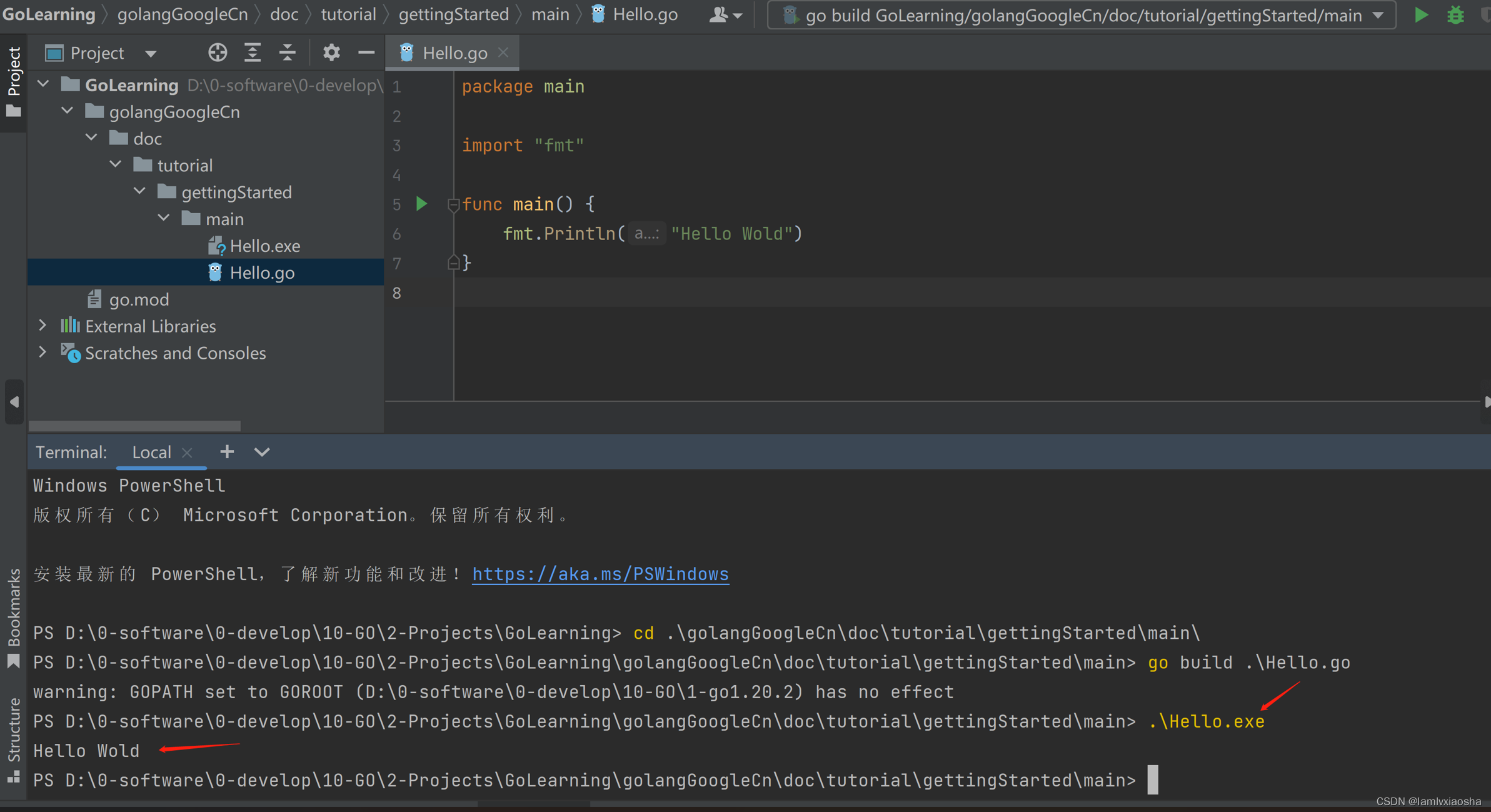Collapse the tutorial folder
1491x812 pixels.
(116, 164)
